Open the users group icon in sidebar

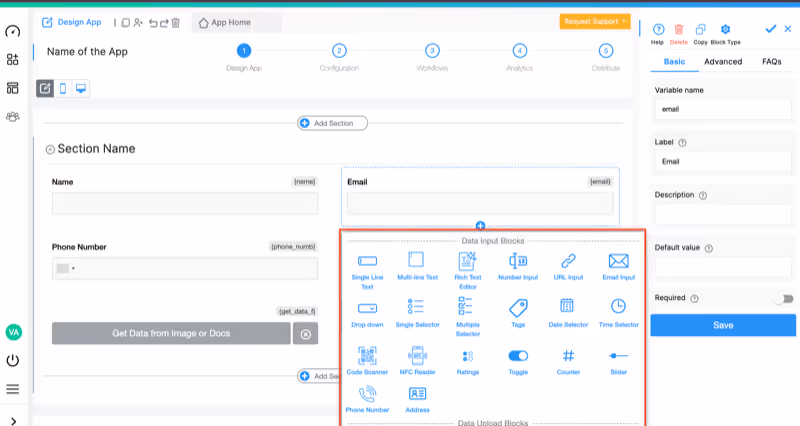point(13,117)
